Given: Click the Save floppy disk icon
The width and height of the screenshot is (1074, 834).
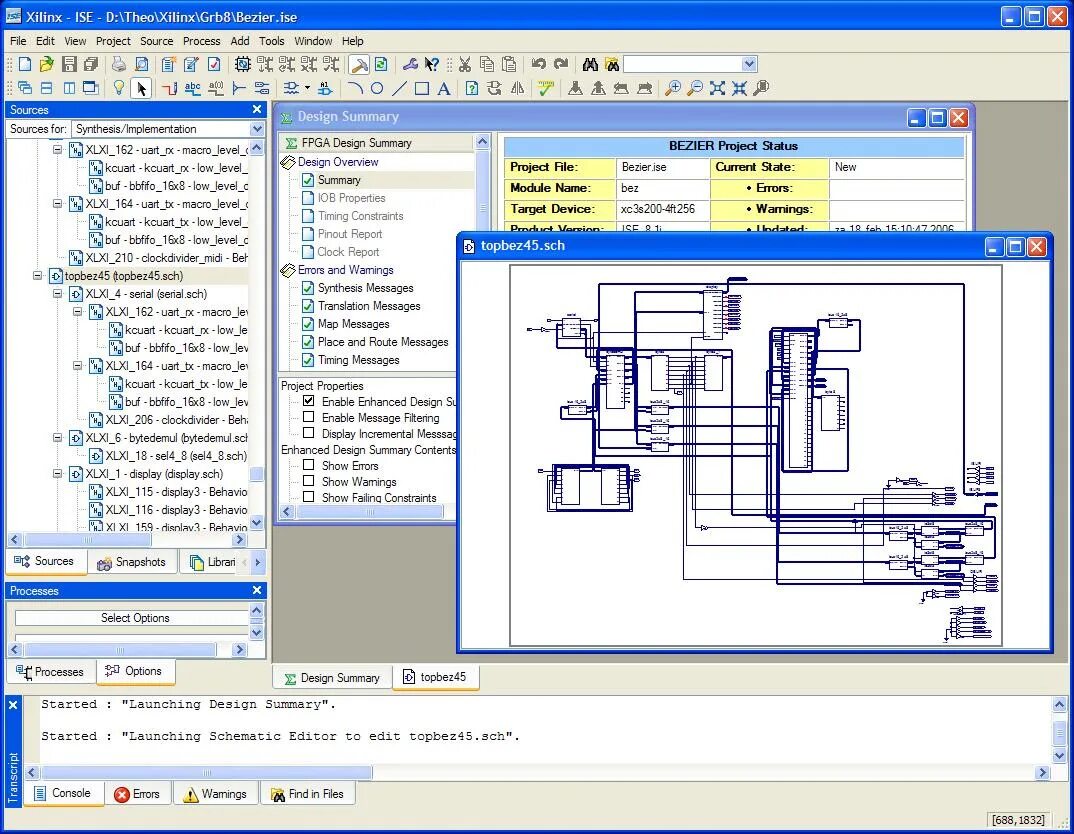Looking at the screenshot, I should (x=69, y=64).
